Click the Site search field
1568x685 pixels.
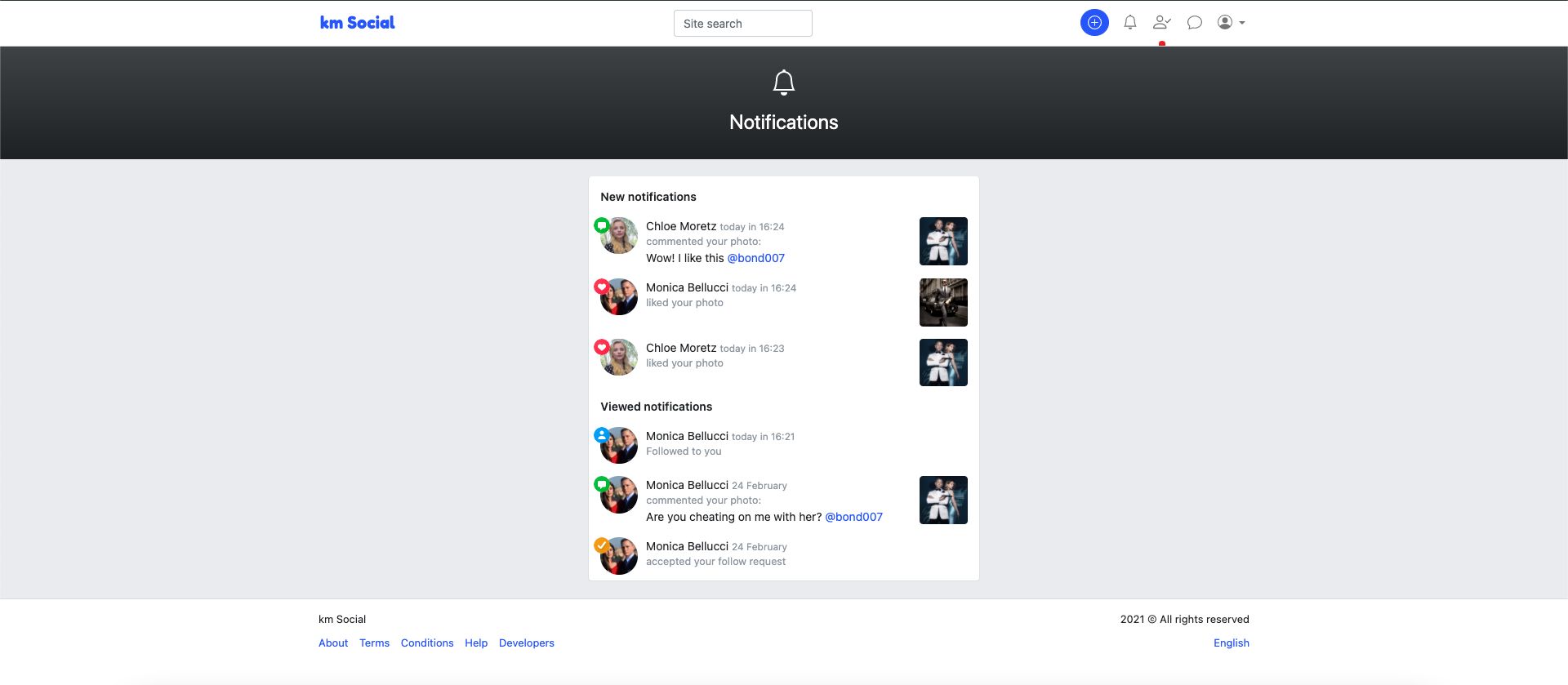point(742,24)
